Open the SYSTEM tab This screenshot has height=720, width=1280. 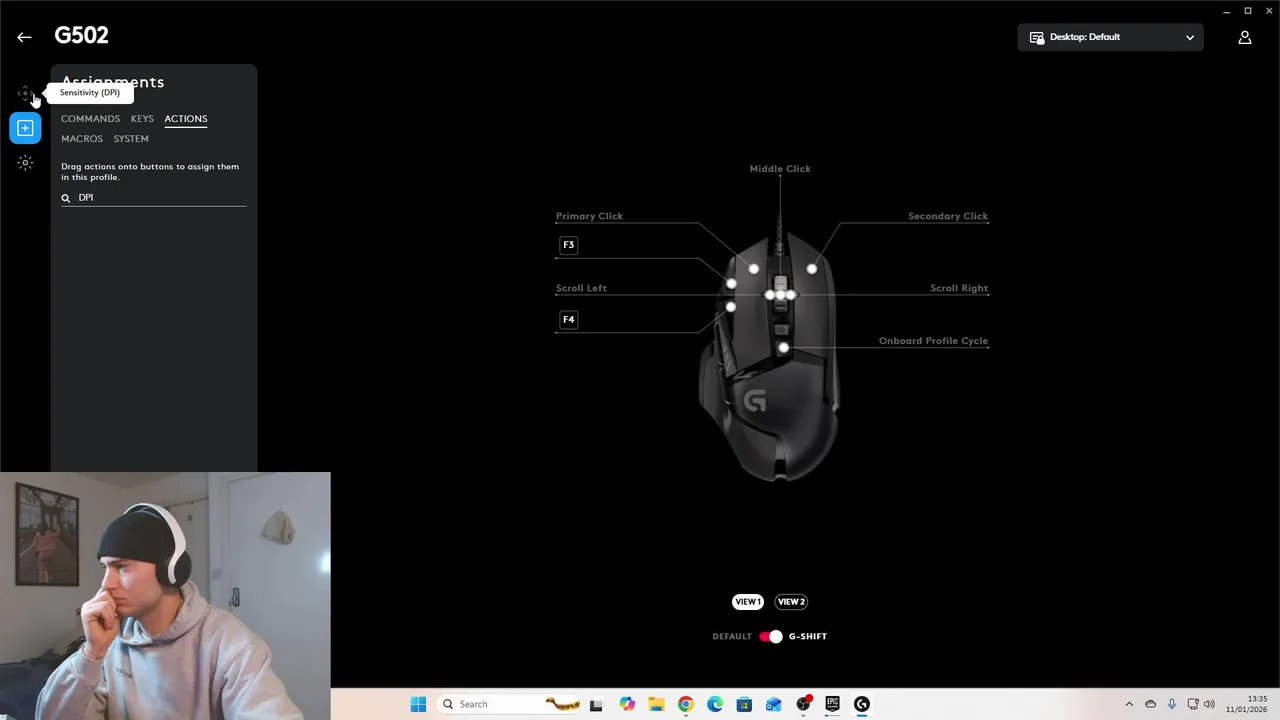pyautogui.click(x=131, y=139)
